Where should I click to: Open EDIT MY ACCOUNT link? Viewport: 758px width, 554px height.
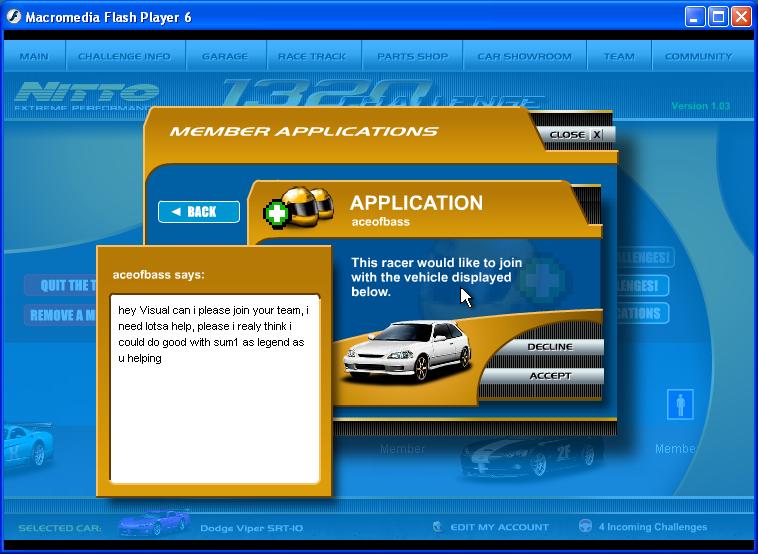[499, 527]
